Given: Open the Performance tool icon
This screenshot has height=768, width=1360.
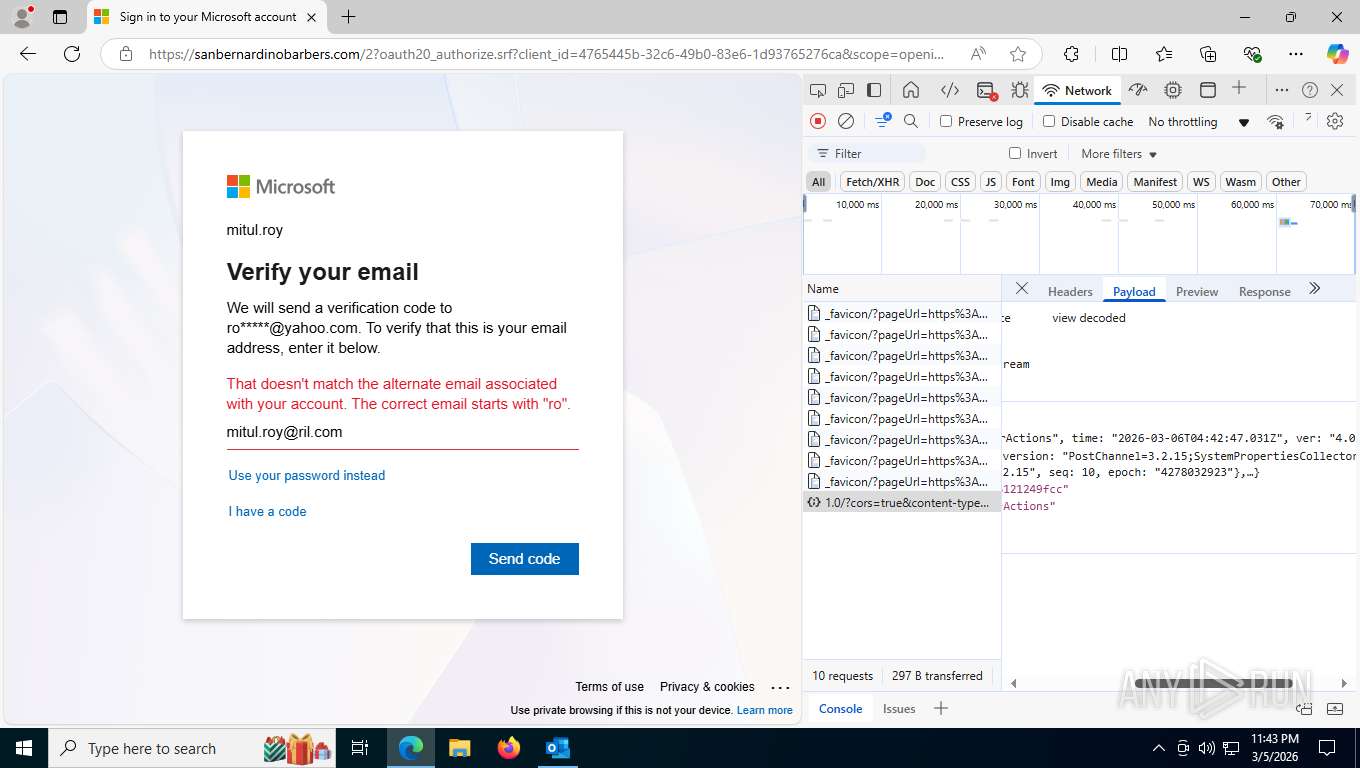Looking at the screenshot, I should (1138, 90).
